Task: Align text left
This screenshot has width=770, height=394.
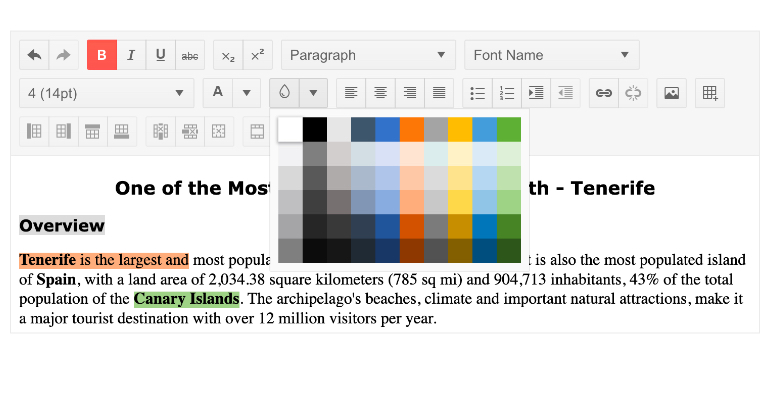Action: tap(351, 93)
